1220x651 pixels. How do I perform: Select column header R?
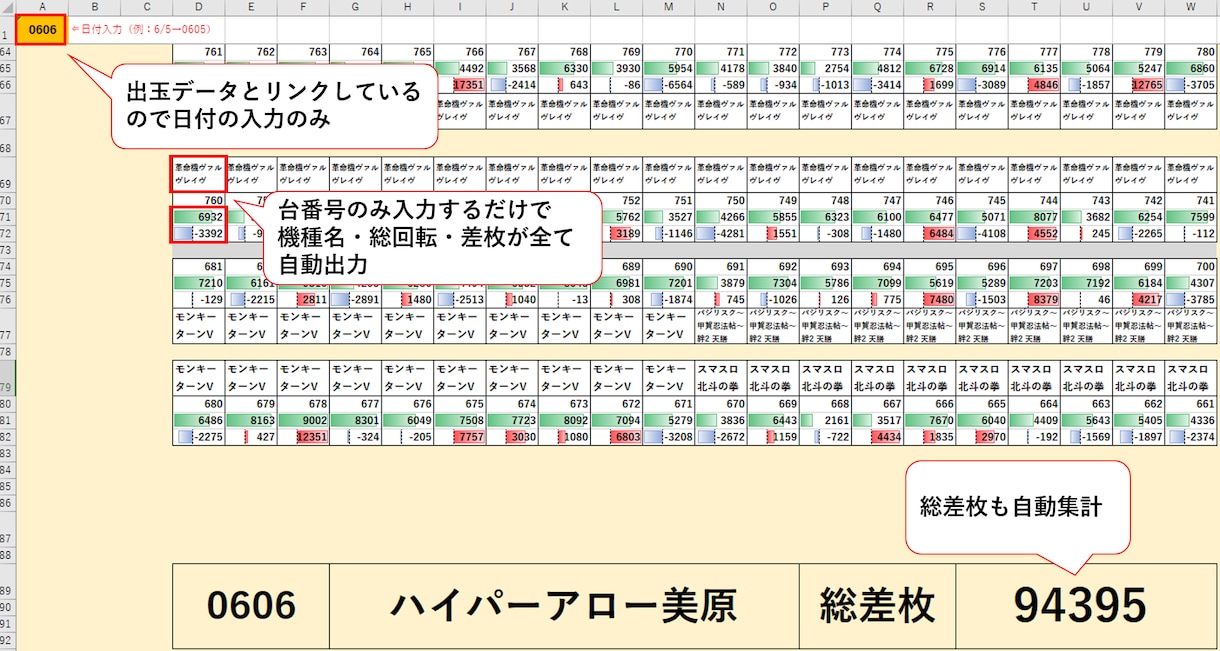tap(930, 7)
